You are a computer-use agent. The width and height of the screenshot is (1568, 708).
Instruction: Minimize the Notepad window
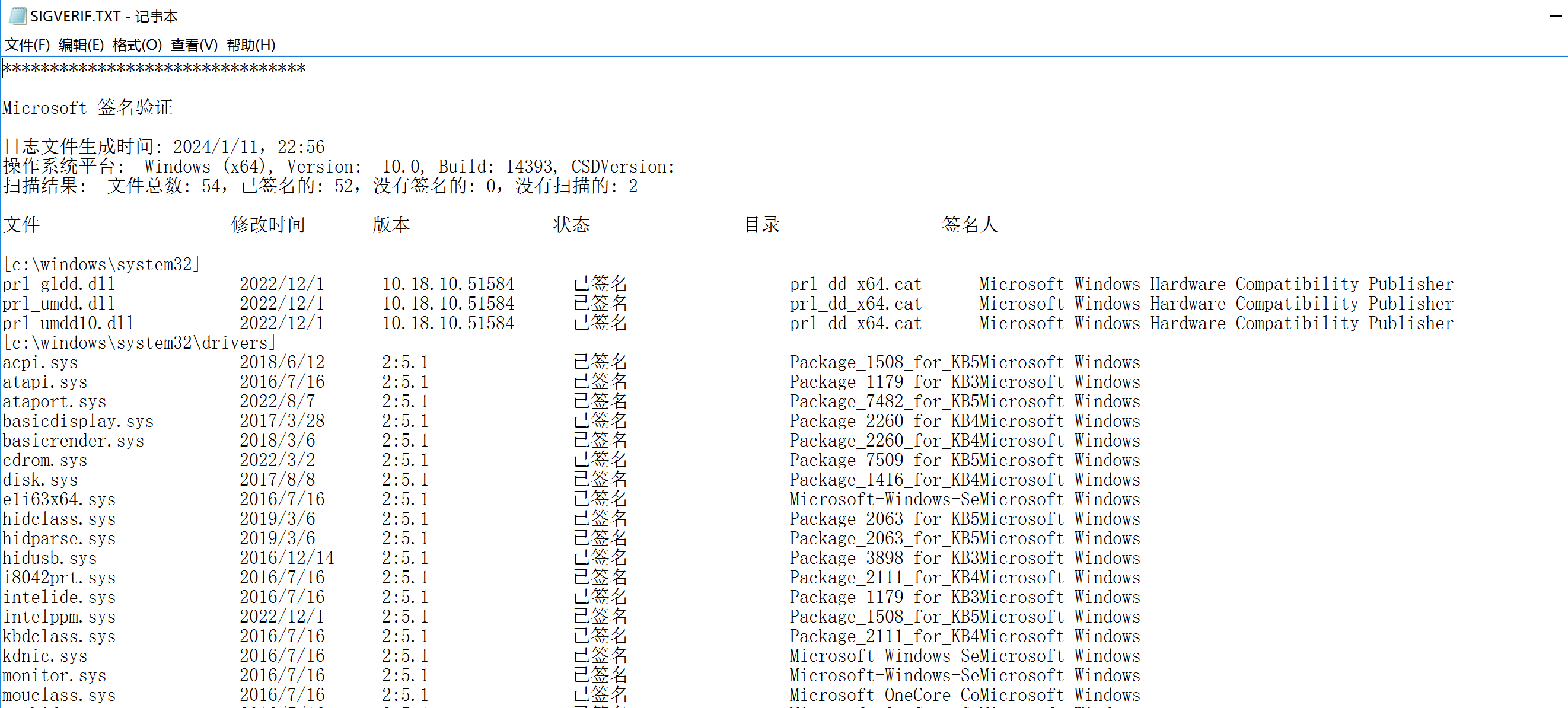[1555, 16]
